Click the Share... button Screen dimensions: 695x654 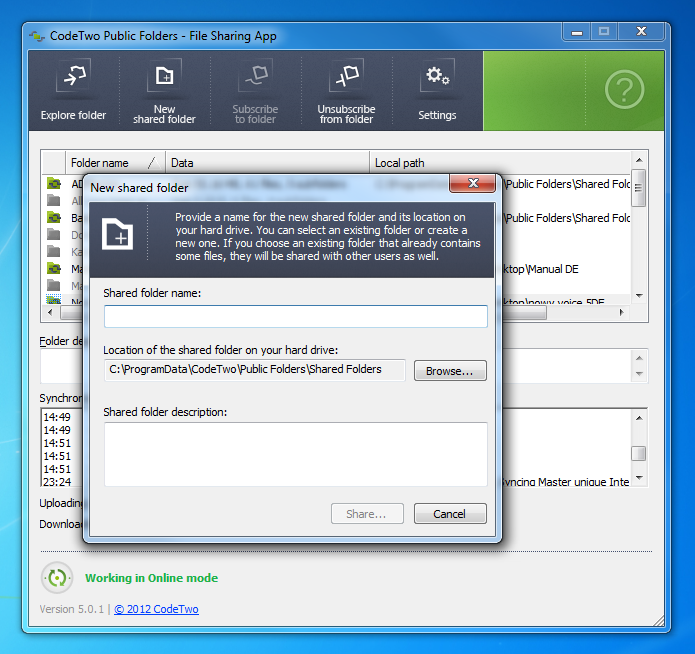(x=367, y=513)
